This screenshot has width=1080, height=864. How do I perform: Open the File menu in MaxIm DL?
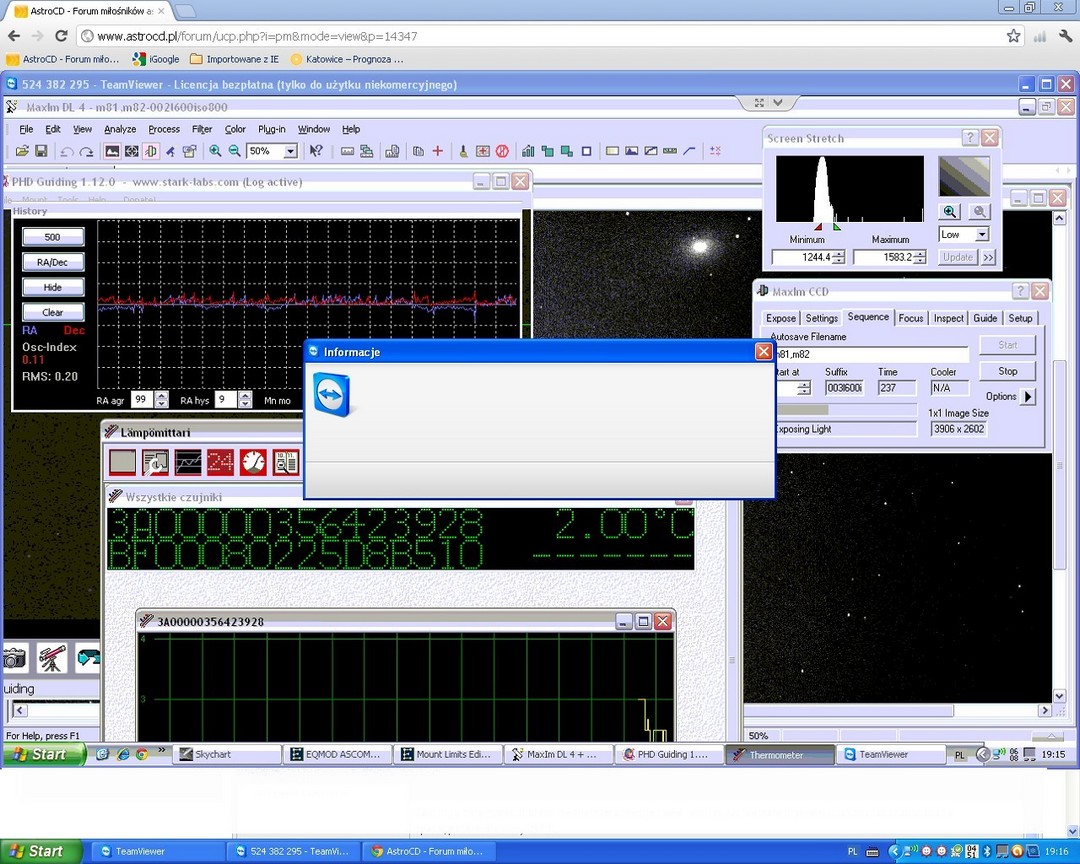(x=26, y=129)
